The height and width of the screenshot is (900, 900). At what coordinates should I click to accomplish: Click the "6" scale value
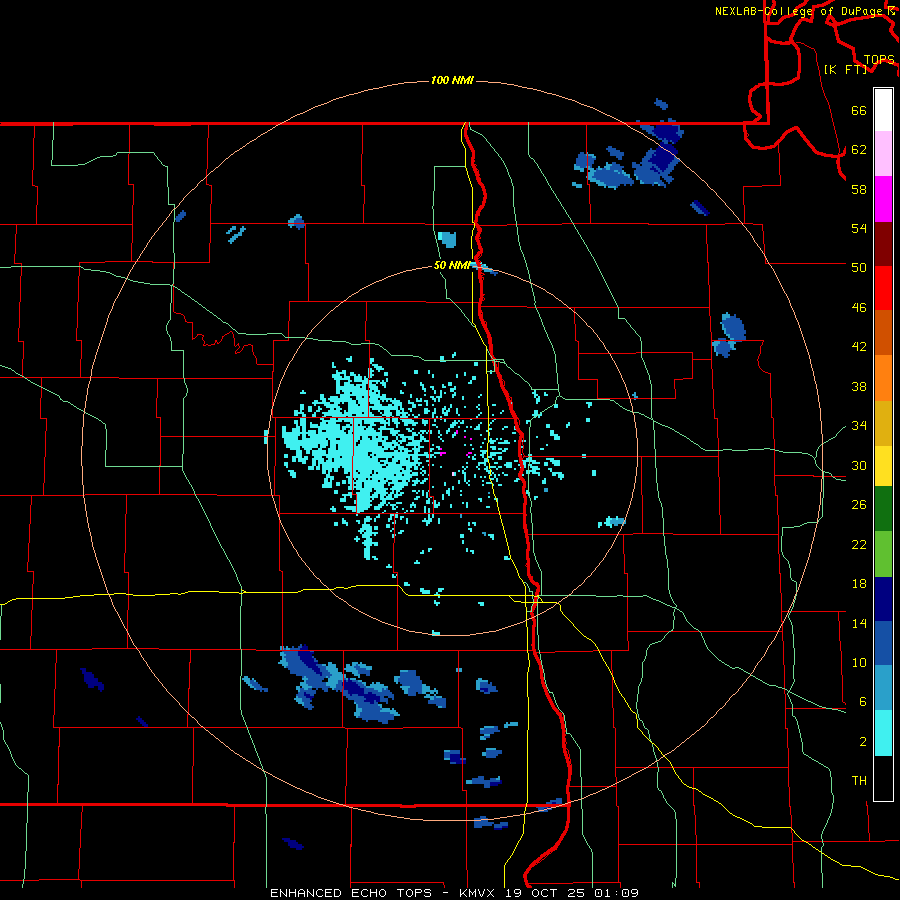863,701
